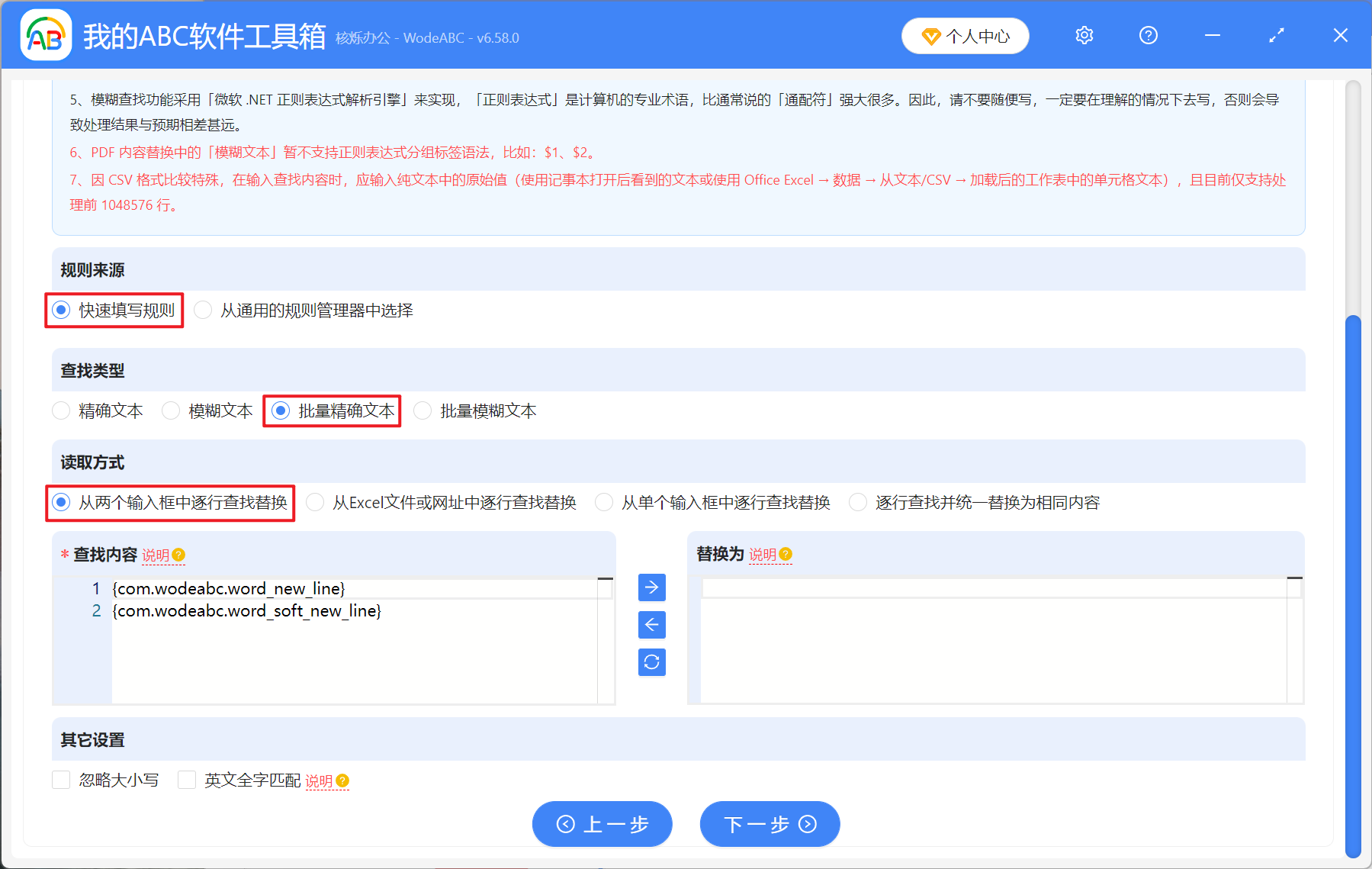
Task: Tick the 英文全字匹配 checkbox
Action: click(x=187, y=780)
